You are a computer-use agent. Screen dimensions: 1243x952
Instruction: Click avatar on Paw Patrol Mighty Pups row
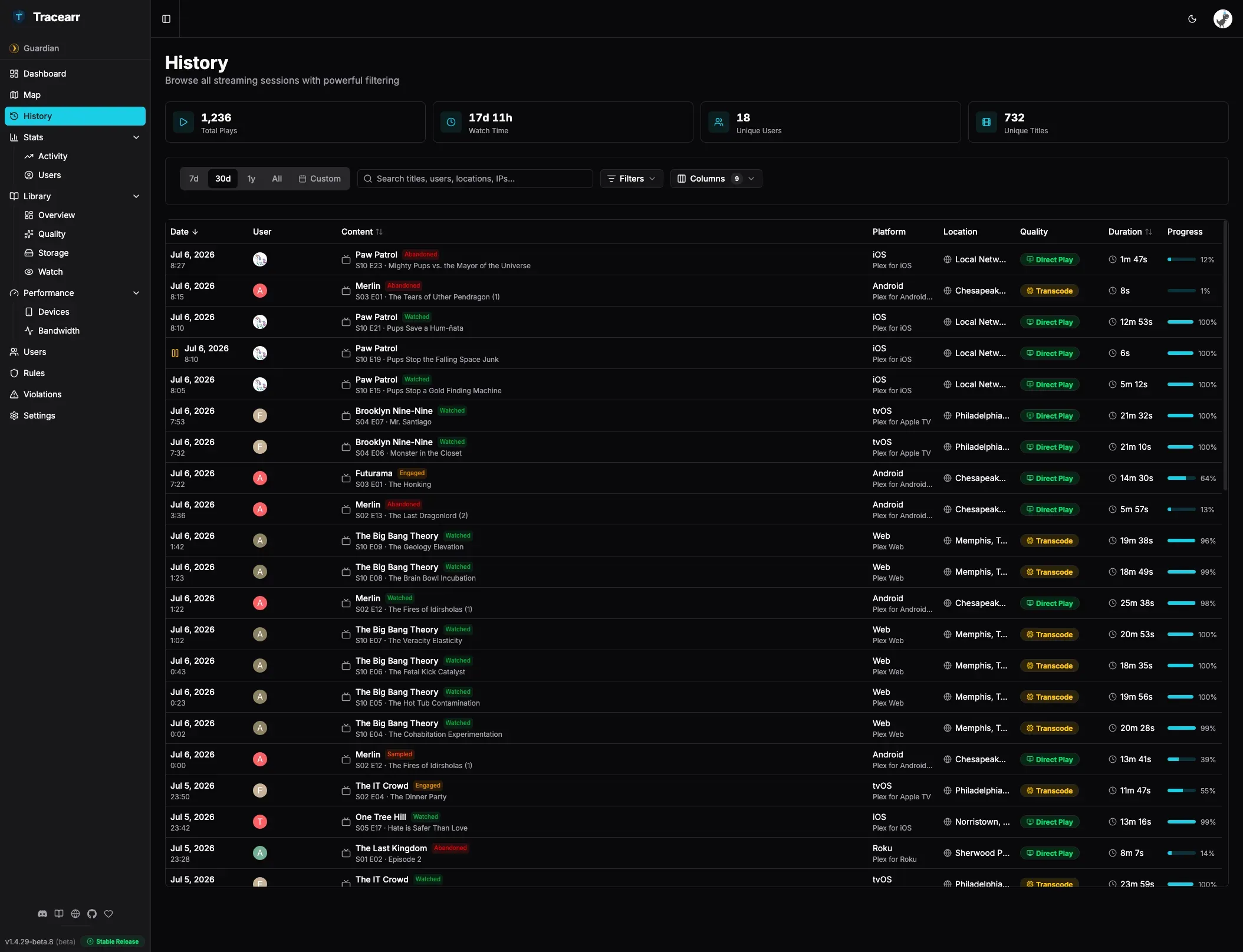tap(260, 259)
